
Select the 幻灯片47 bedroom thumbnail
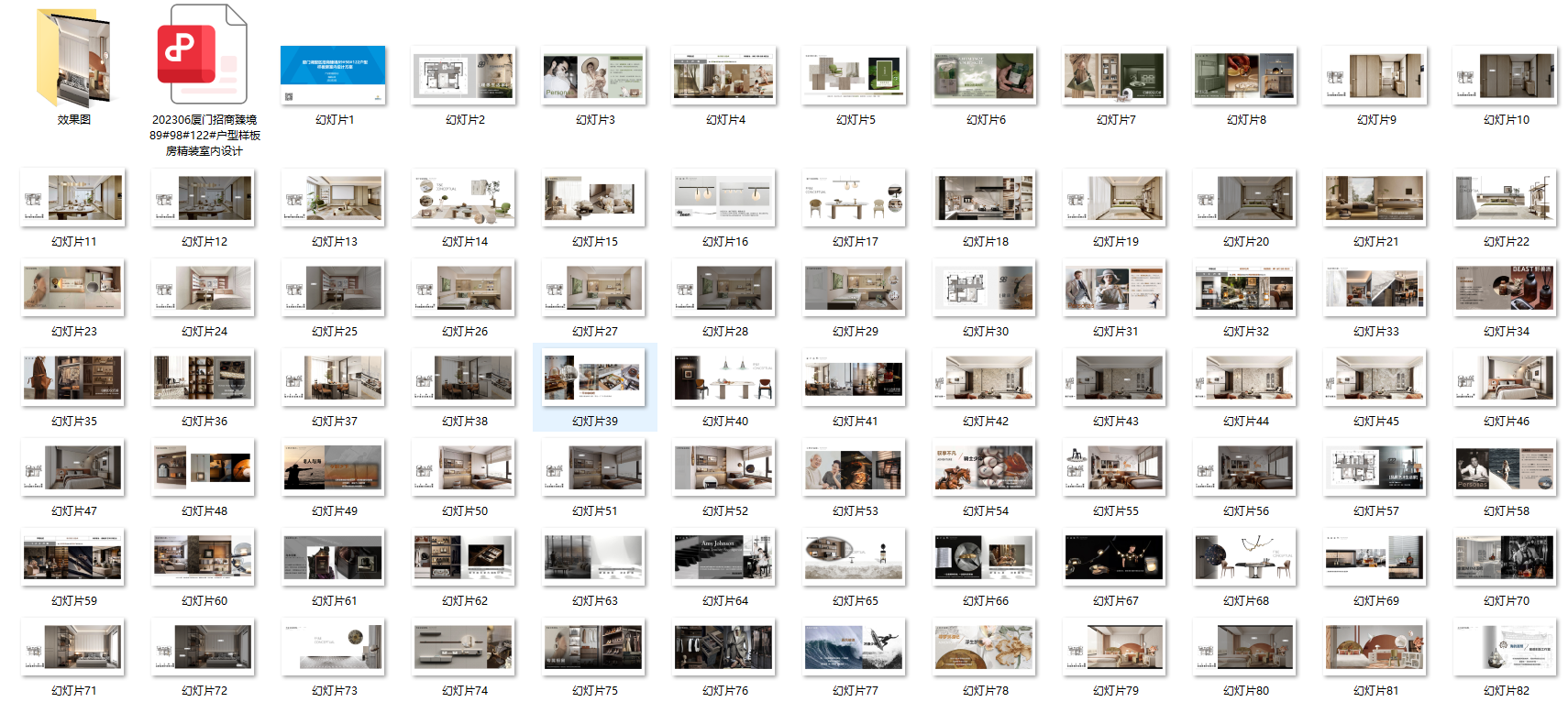(x=73, y=467)
